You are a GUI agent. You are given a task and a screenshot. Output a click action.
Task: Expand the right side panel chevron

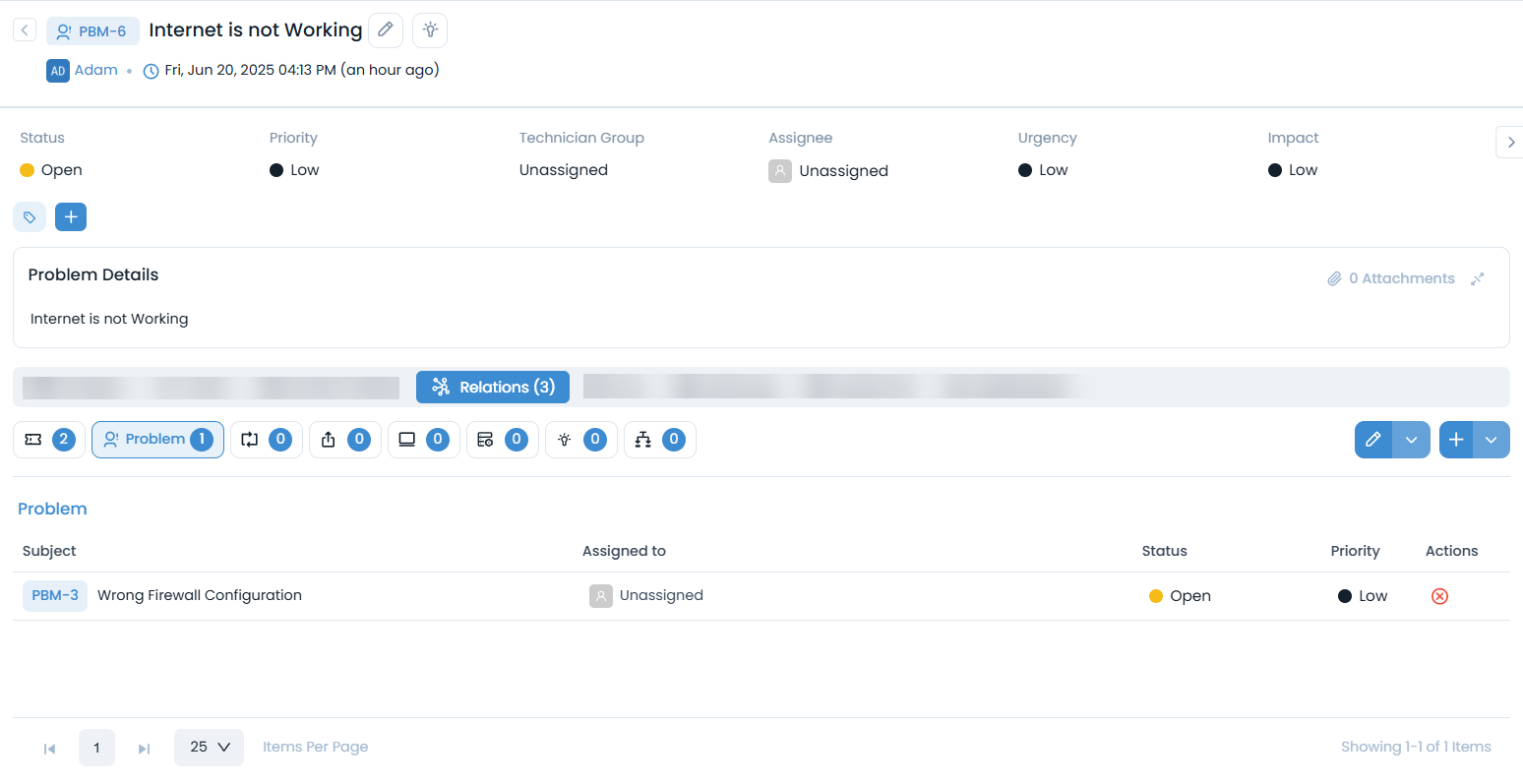[1509, 142]
